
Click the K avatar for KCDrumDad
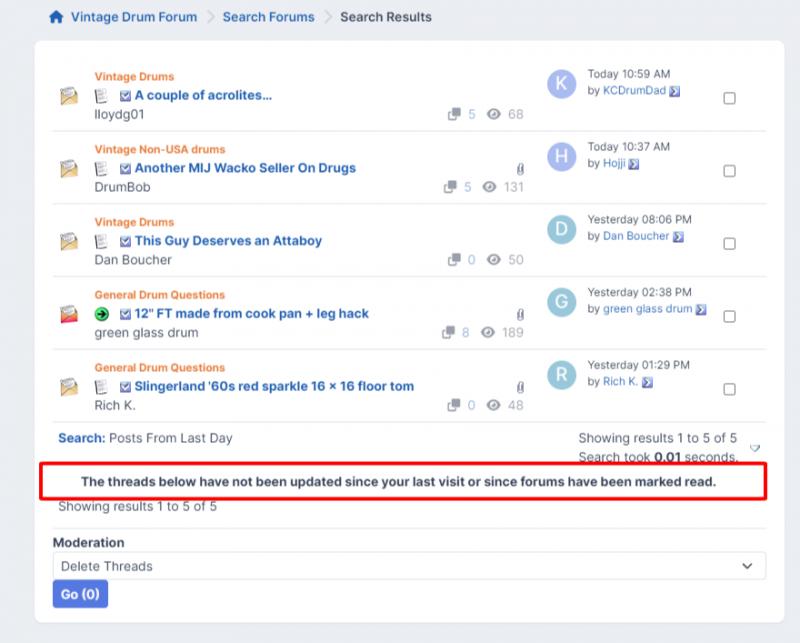[x=562, y=84]
